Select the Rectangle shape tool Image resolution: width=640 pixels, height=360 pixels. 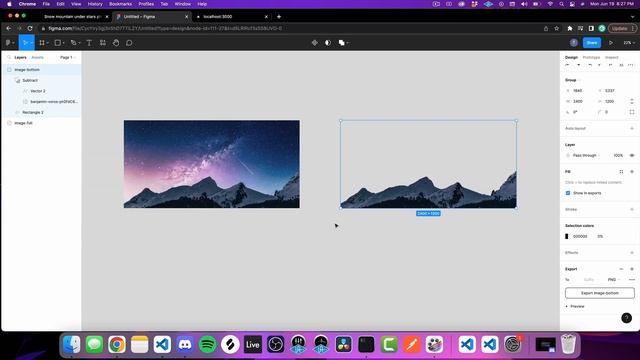pyautogui.click(x=58, y=42)
